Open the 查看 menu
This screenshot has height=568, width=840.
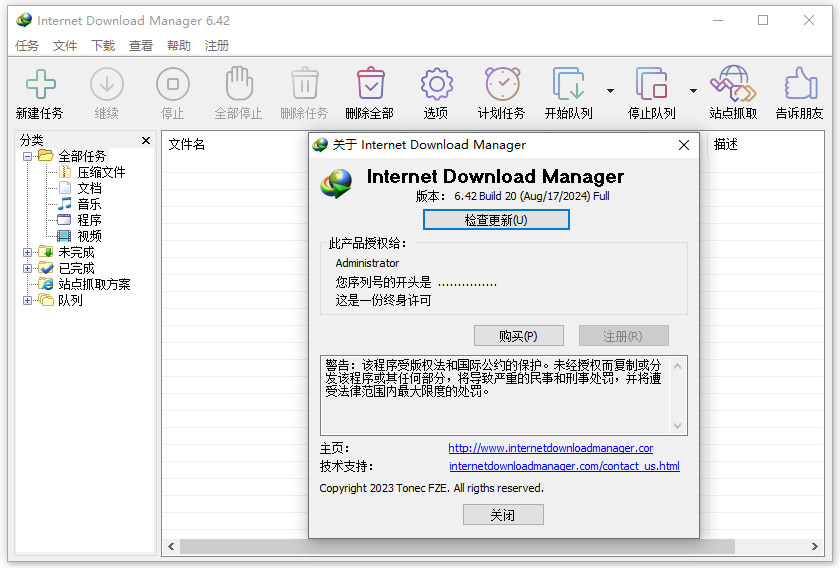pyautogui.click(x=141, y=46)
